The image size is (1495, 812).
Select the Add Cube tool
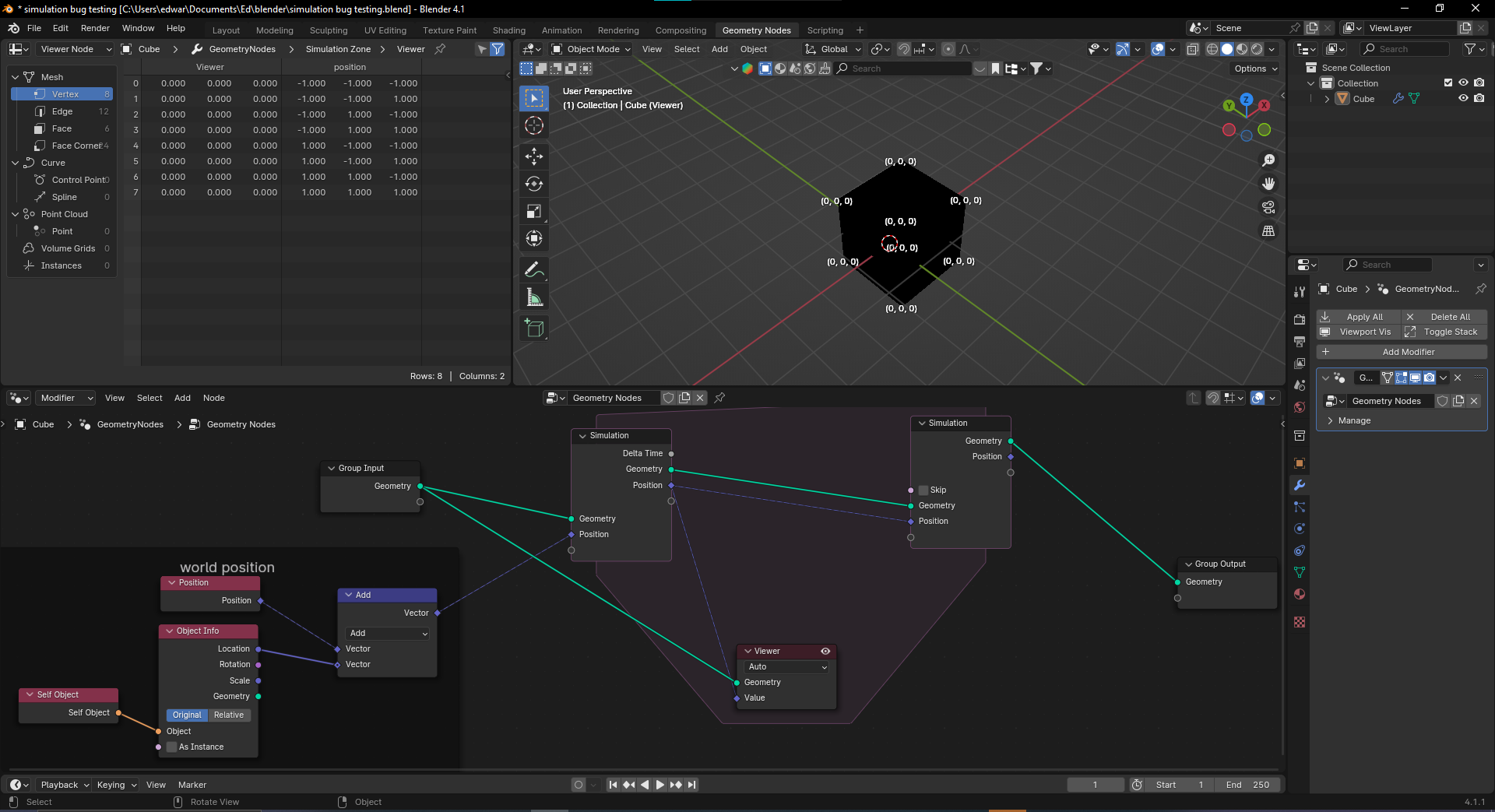[x=533, y=328]
